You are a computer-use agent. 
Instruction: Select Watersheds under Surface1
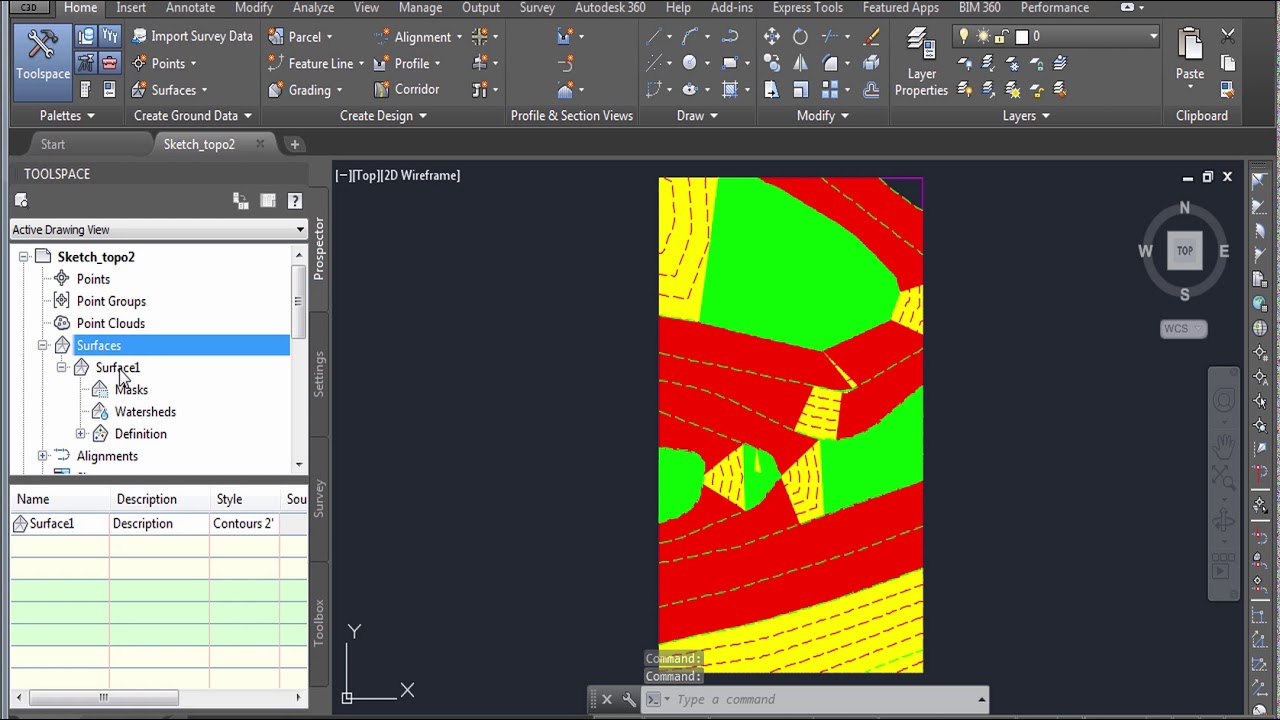(145, 412)
